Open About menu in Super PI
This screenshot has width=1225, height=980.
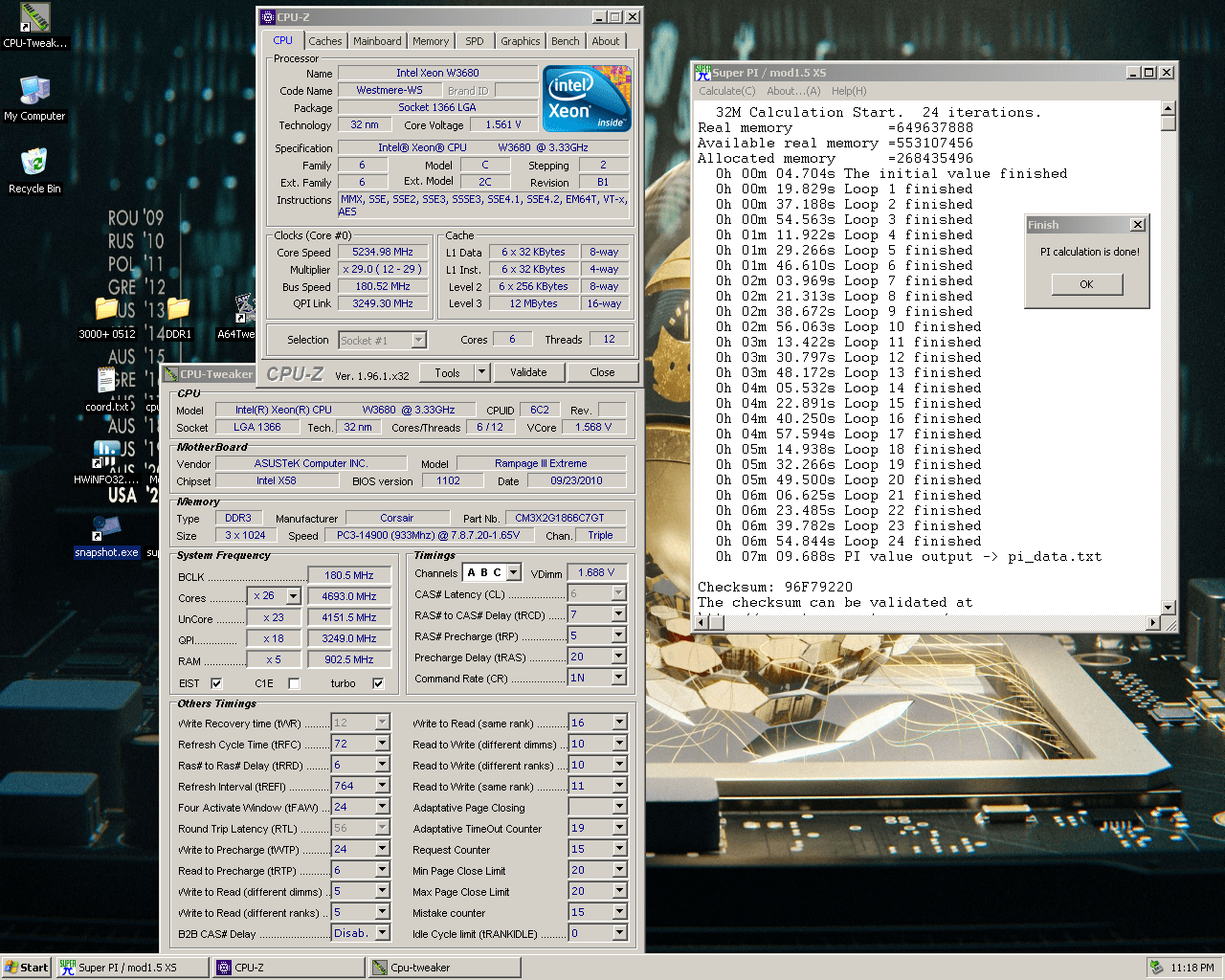793,91
